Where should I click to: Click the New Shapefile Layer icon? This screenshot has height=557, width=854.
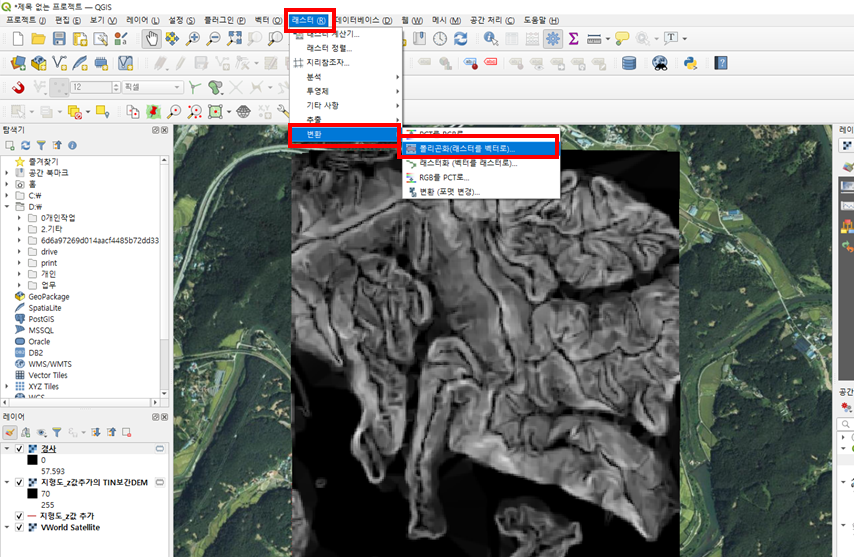[x=59, y=63]
